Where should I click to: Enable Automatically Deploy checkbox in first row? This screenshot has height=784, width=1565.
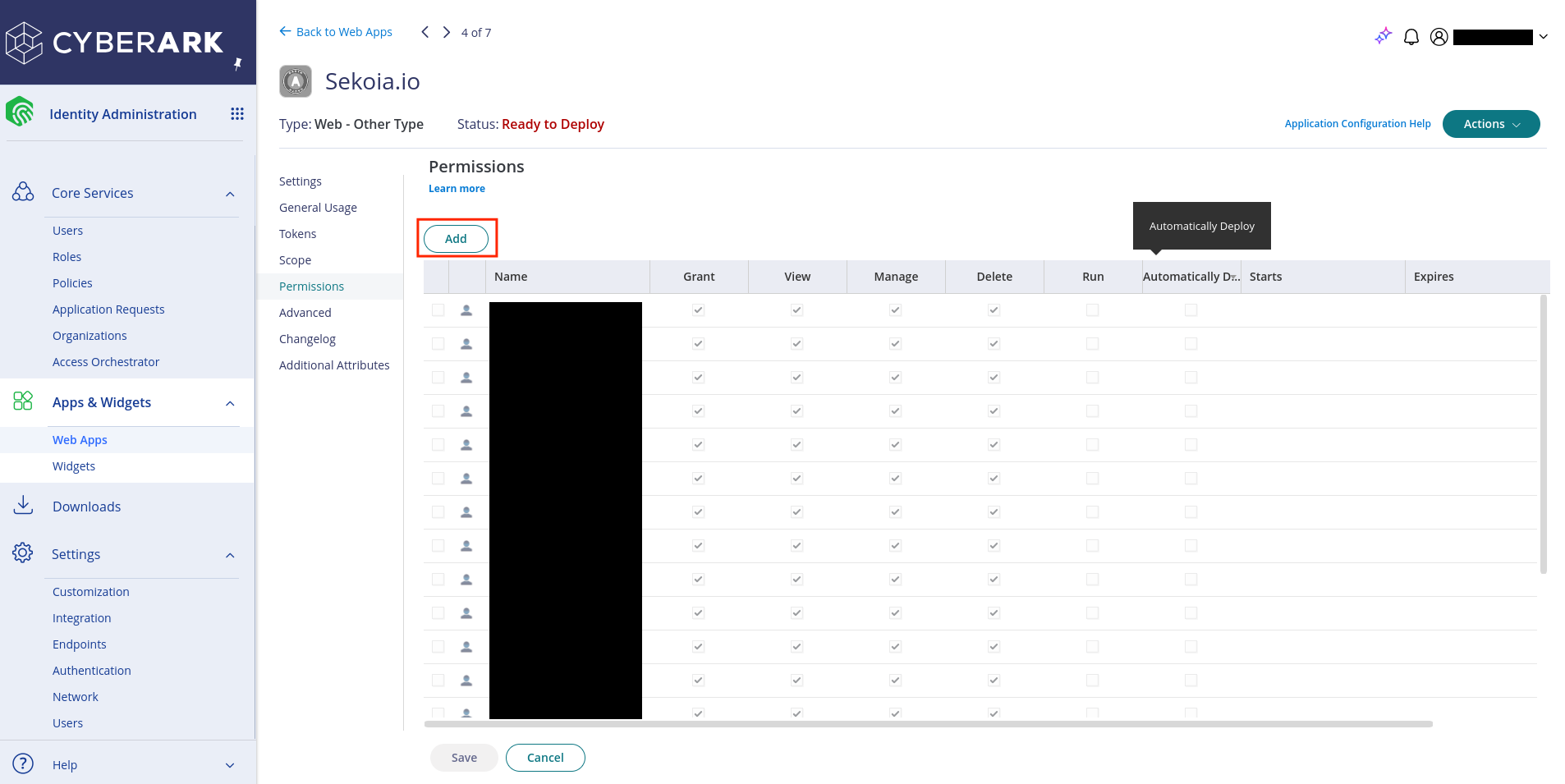(x=1191, y=310)
